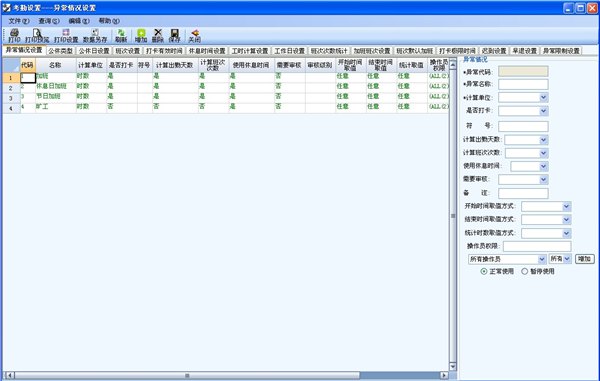
Task: Click the 计算单位 column header
Action: 91,65
